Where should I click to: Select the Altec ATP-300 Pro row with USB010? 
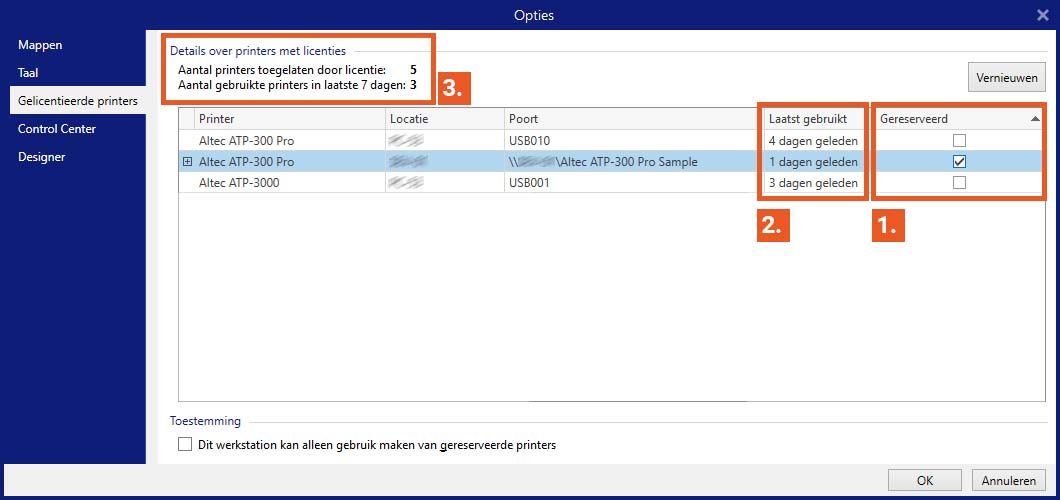click(x=612, y=141)
